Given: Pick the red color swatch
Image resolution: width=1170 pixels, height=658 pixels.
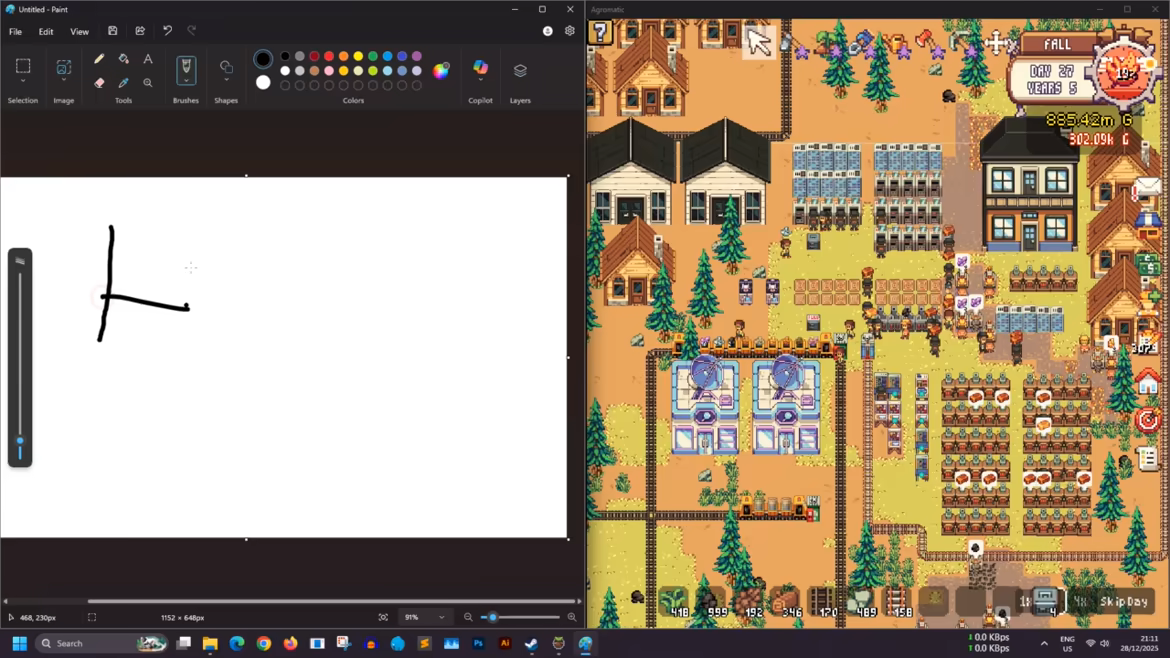Looking at the screenshot, I should point(329,56).
